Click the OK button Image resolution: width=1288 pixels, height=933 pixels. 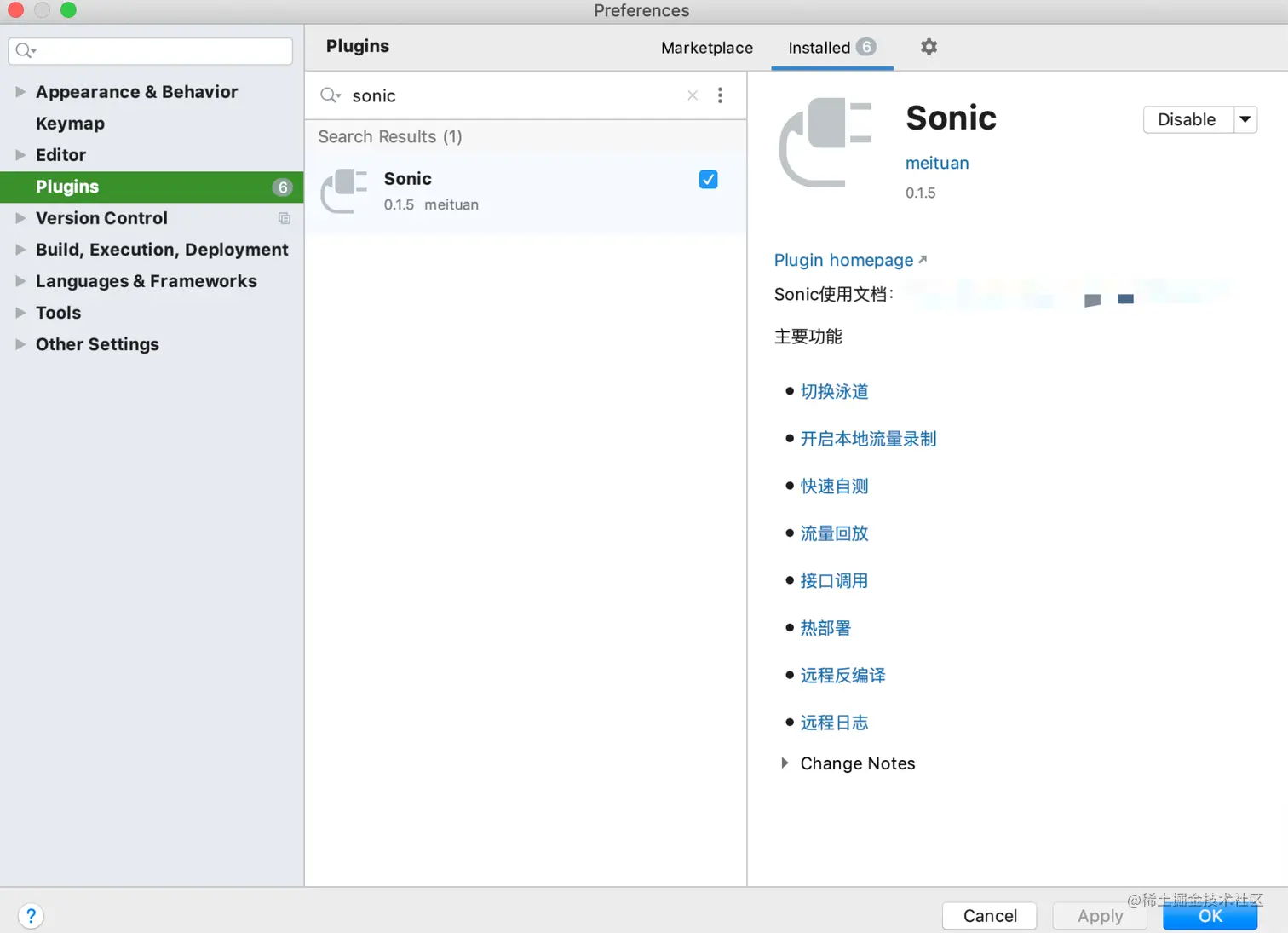click(1210, 916)
